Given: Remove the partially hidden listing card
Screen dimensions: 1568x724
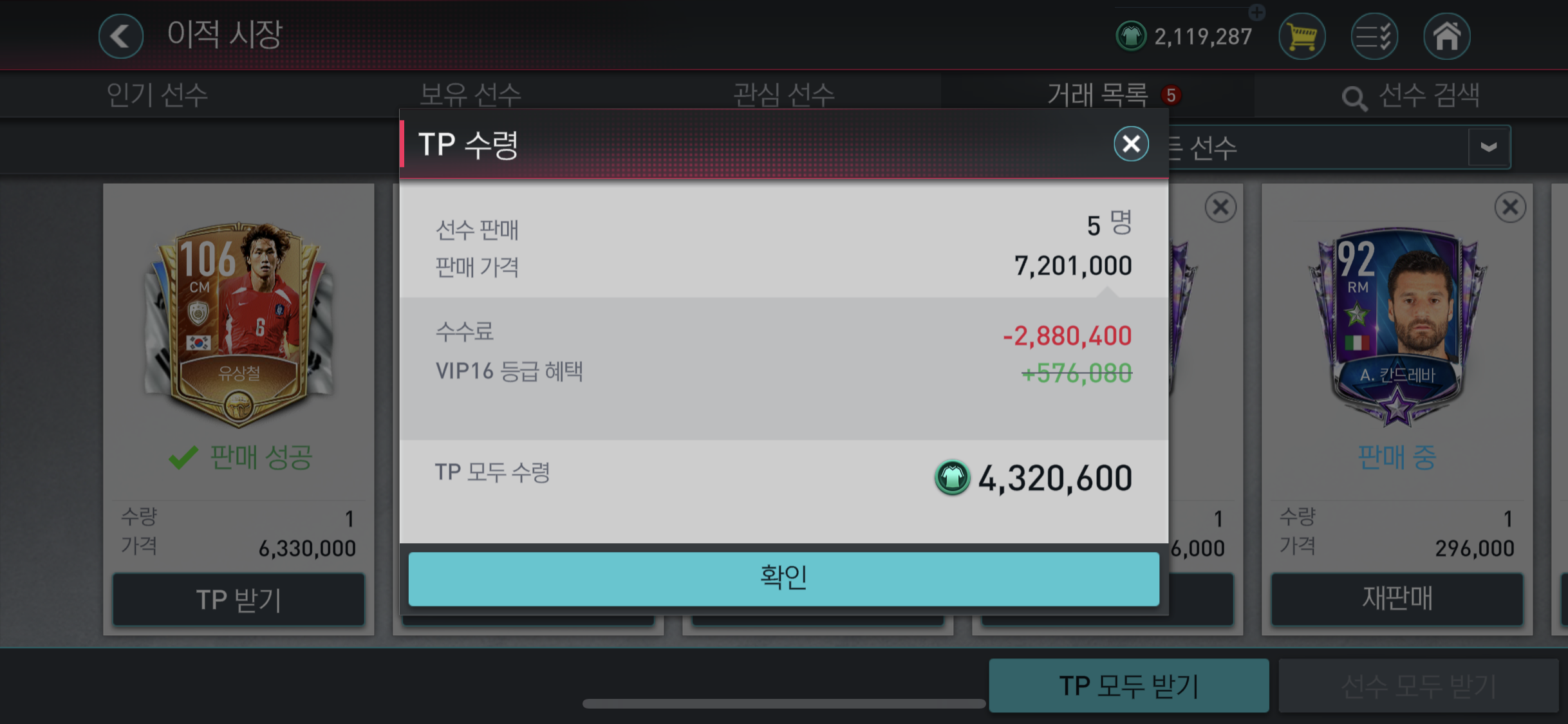Looking at the screenshot, I should pyautogui.click(x=1220, y=207).
